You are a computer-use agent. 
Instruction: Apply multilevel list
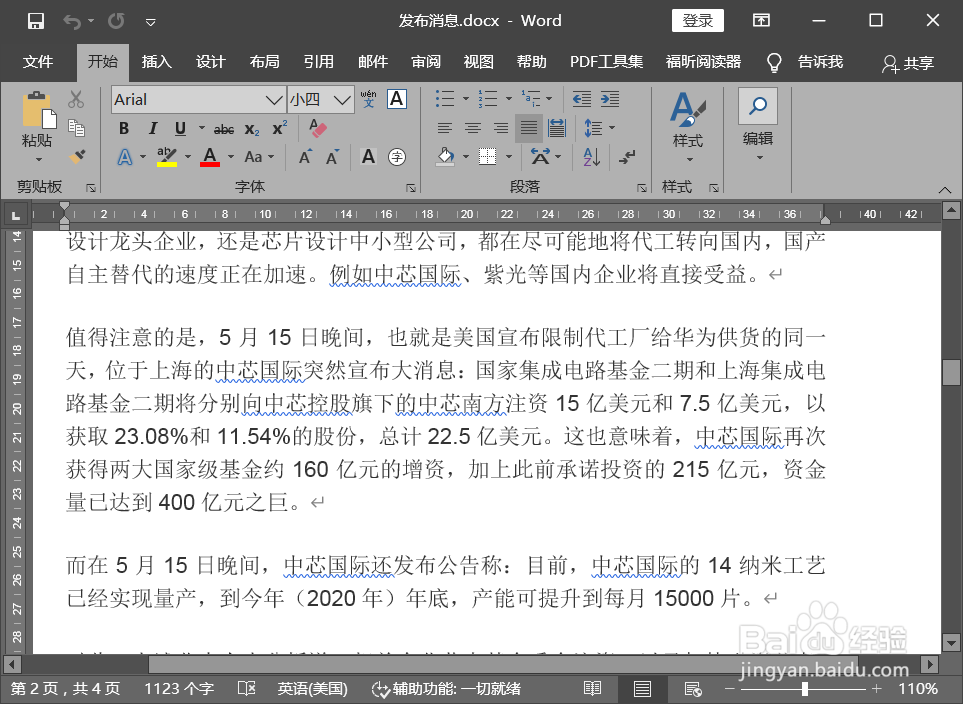(x=531, y=99)
